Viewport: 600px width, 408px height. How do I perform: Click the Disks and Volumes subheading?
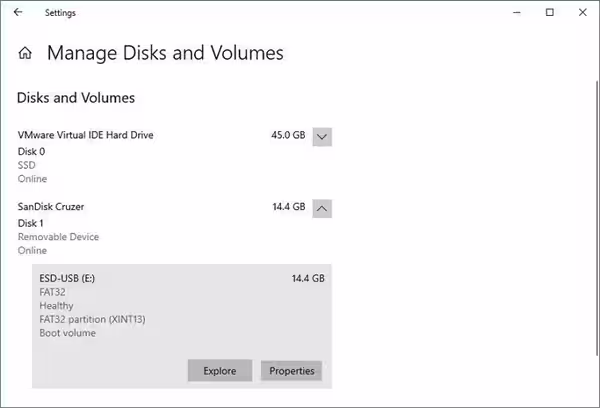pos(76,98)
